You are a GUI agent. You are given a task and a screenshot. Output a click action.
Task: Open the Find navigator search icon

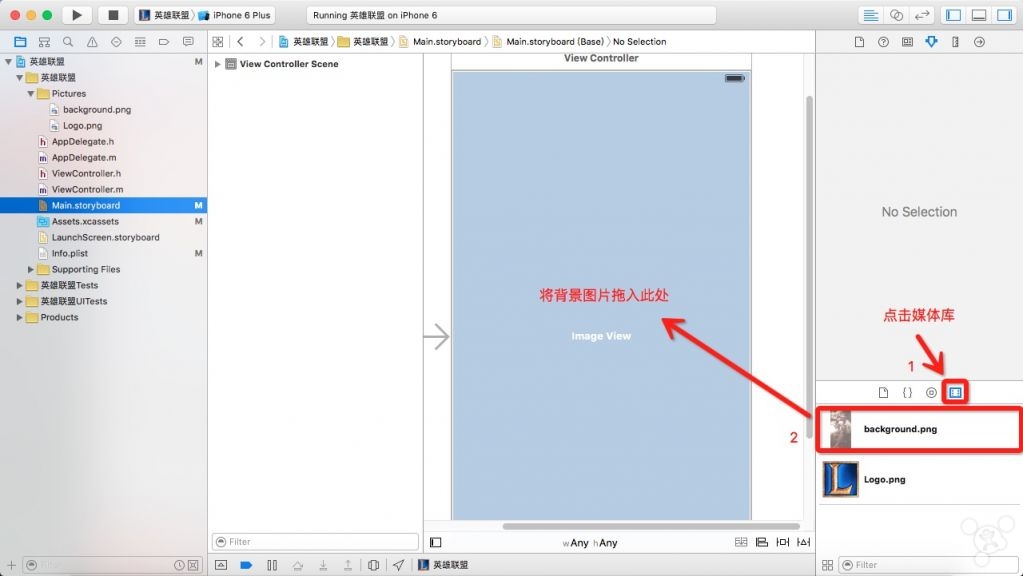[68, 42]
